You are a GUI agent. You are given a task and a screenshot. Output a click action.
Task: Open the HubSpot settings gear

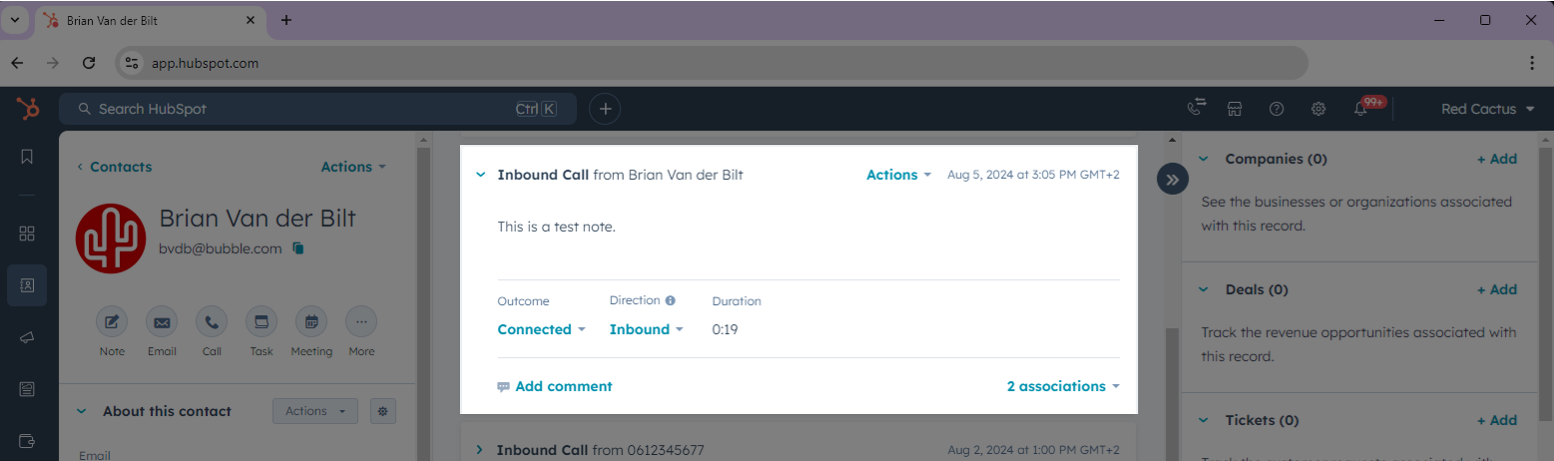1318,109
